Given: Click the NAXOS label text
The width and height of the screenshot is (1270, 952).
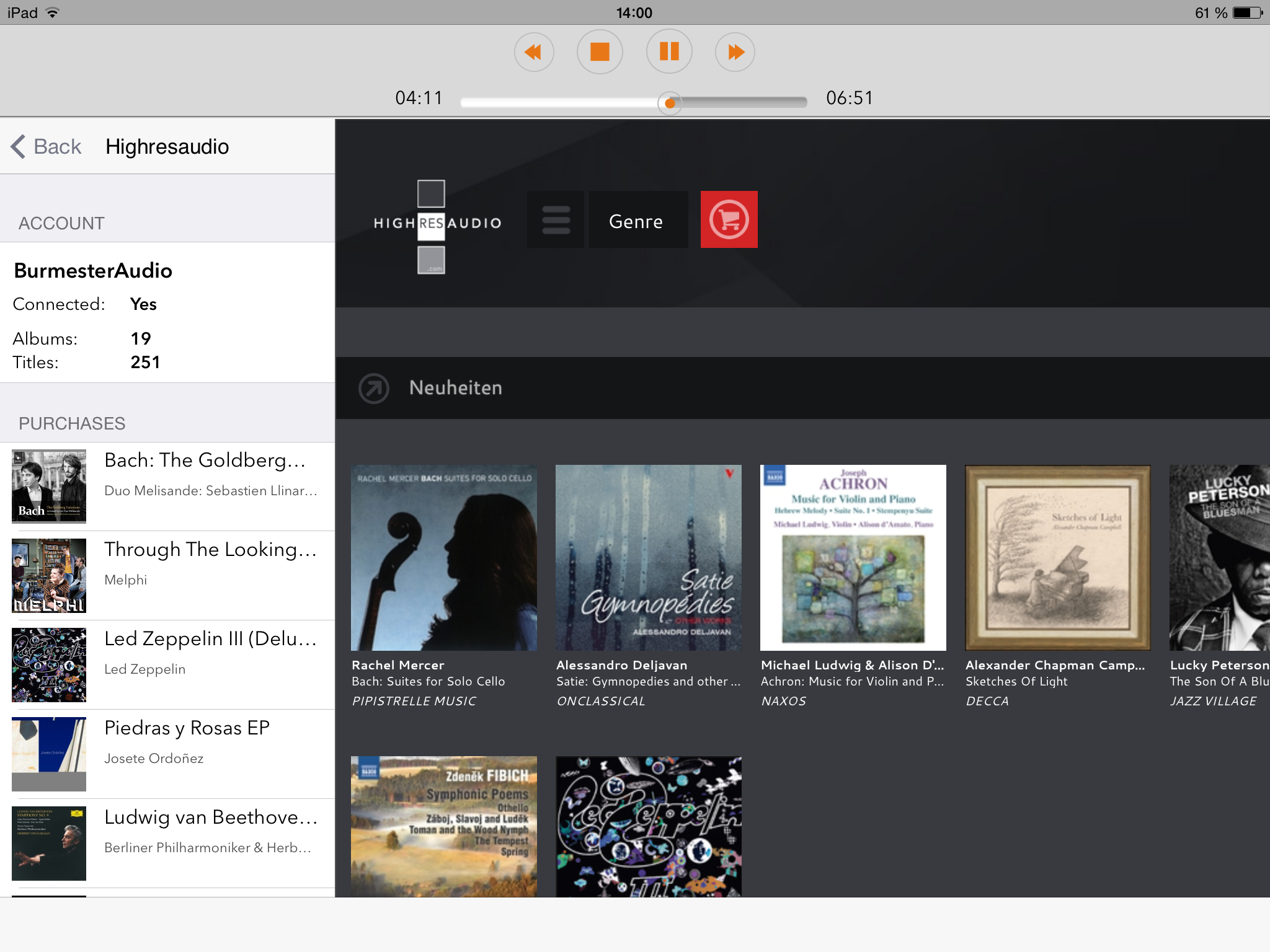Looking at the screenshot, I should [x=784, y=701].
